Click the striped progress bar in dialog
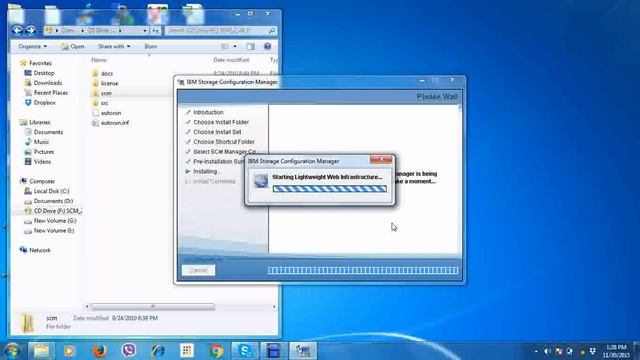The height and width of the screenshot is (360, 640). click(329, 189)
